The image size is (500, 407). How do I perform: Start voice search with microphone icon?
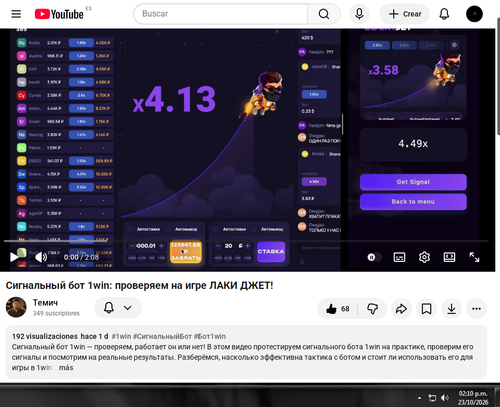point(359,14)
